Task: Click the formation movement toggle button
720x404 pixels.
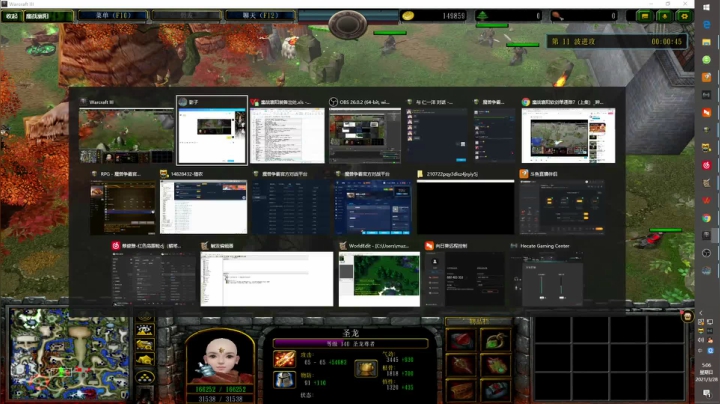Action: pos(145,378)
